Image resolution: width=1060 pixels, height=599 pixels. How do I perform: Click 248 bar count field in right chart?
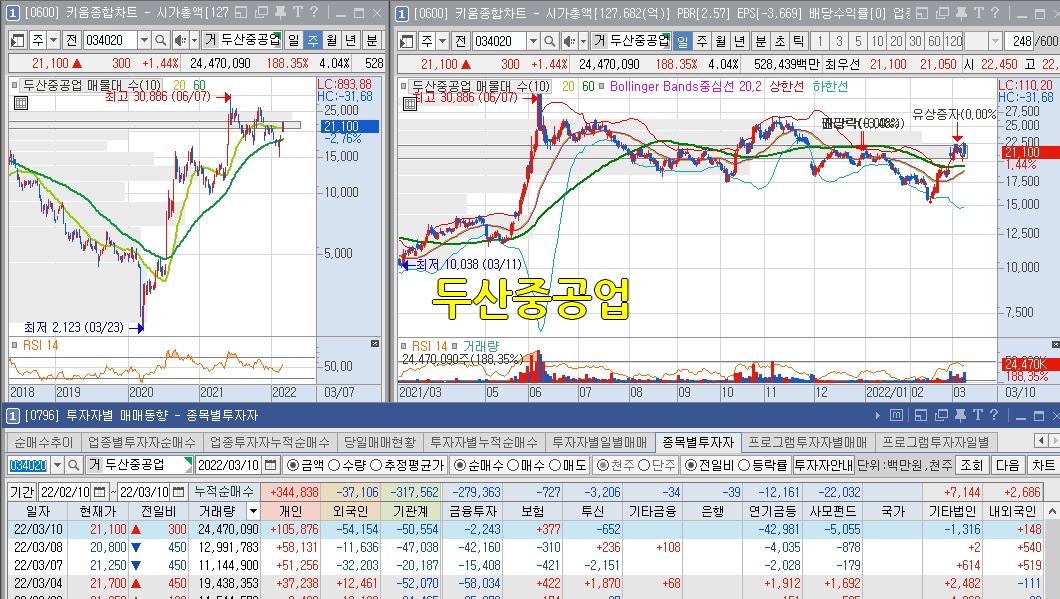(1021, 41)
